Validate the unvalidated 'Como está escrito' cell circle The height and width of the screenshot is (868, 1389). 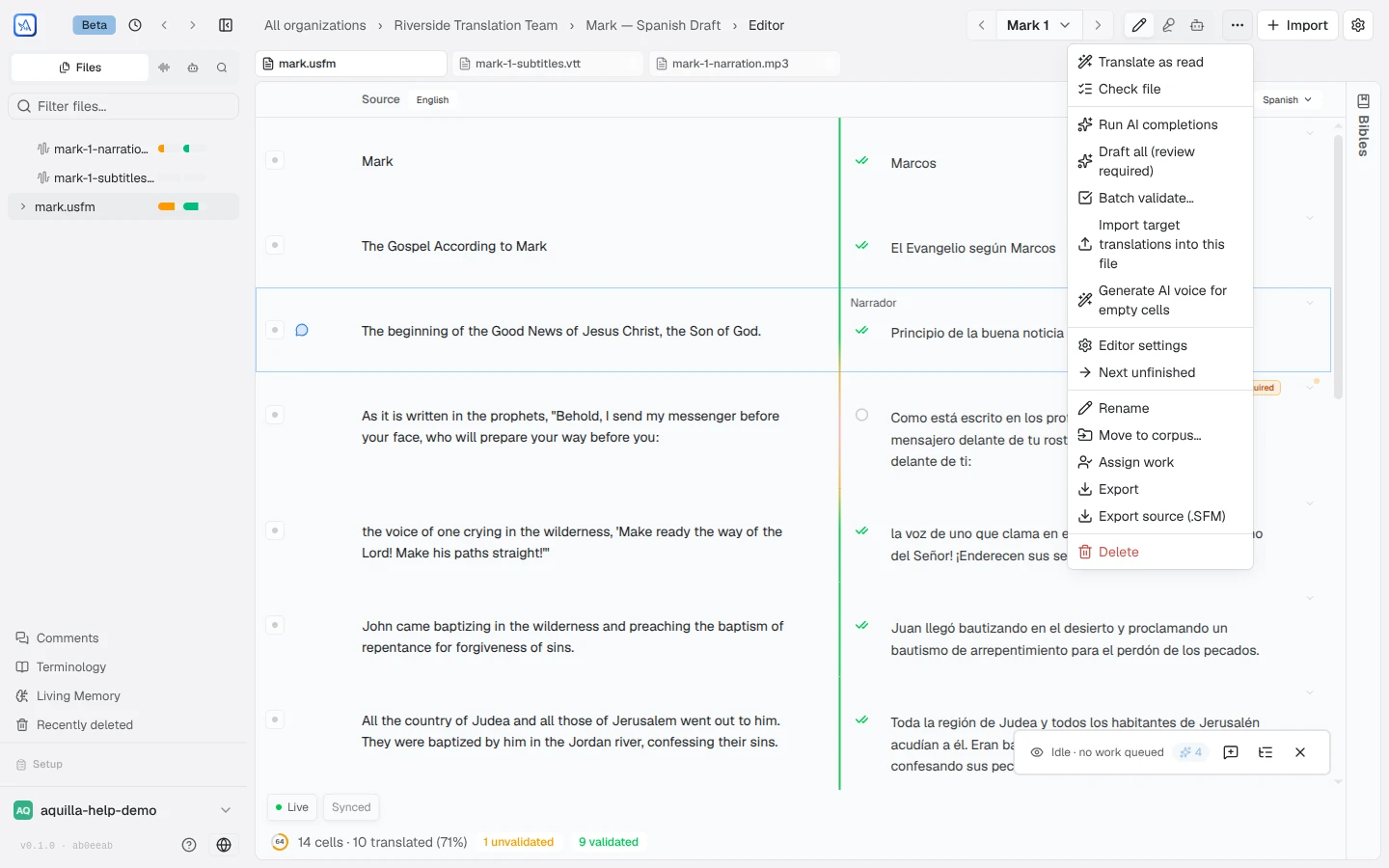click(x=862, y=415)
